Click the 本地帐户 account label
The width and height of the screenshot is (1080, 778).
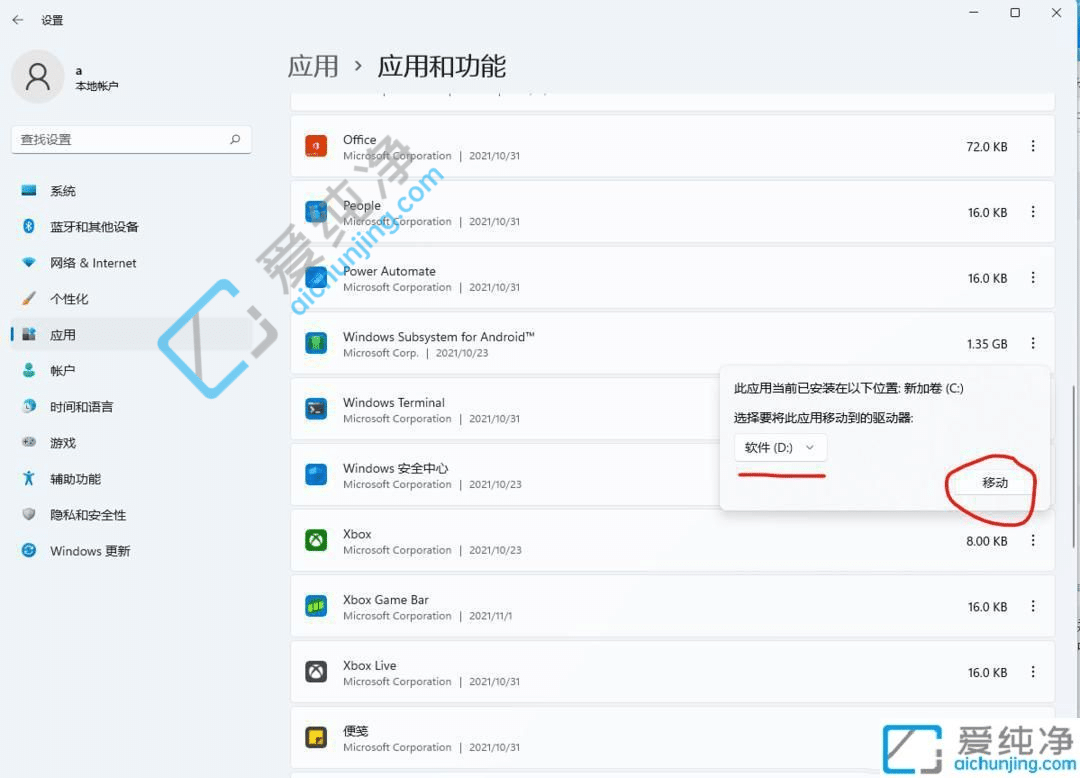[x=96, y=86]
